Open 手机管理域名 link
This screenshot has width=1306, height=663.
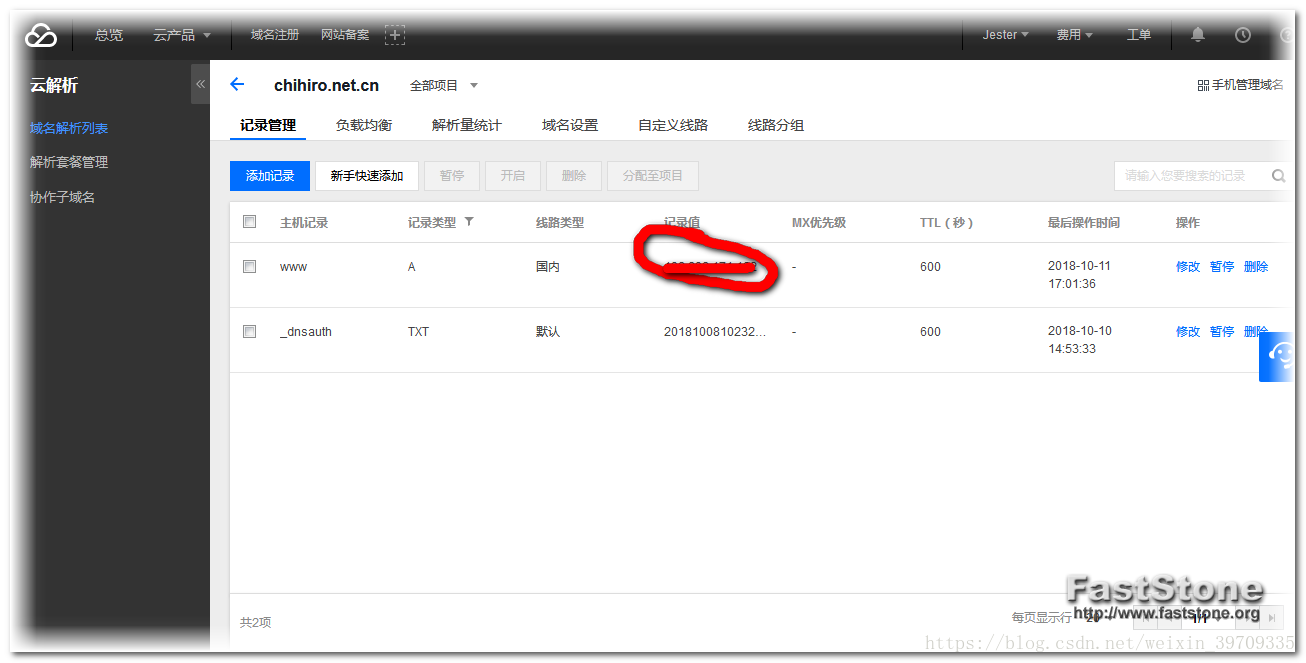[1247, 86]
